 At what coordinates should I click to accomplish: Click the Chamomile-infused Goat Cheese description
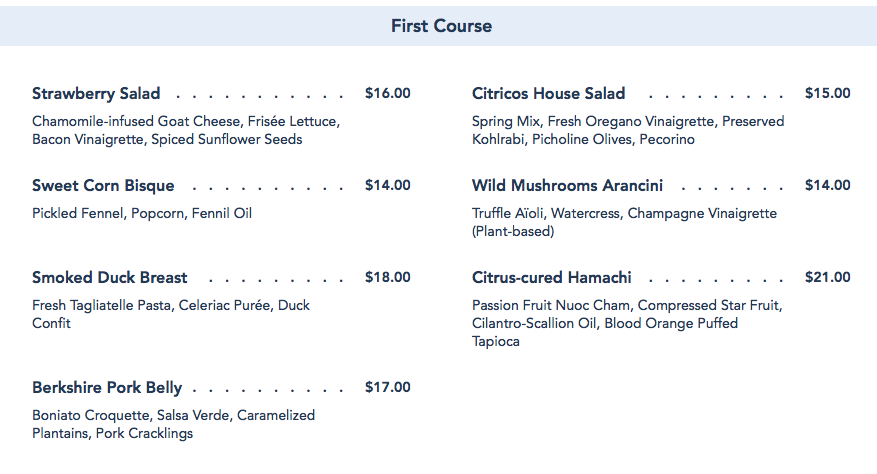coord(186,130)
